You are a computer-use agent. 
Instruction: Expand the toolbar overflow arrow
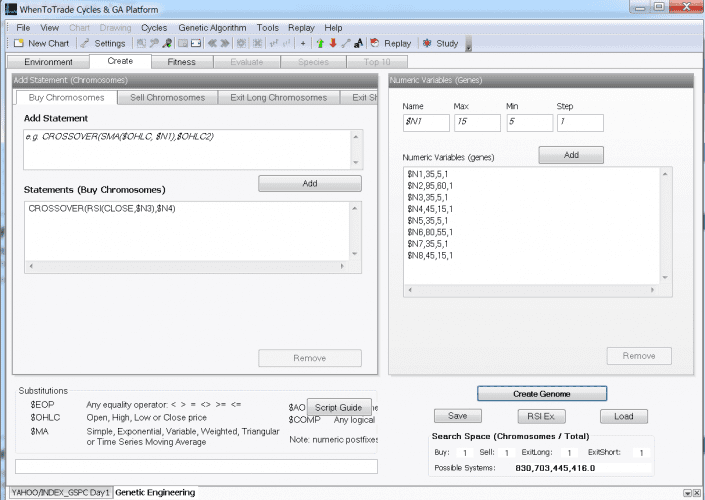(x=469, y=45)
